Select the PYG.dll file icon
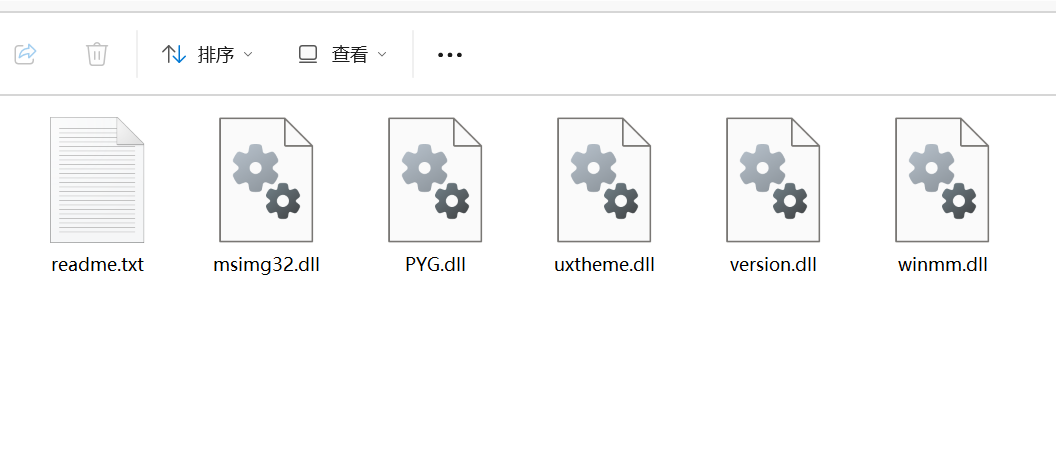Screen dimensions: 1056x456 [x=435, y=180]
